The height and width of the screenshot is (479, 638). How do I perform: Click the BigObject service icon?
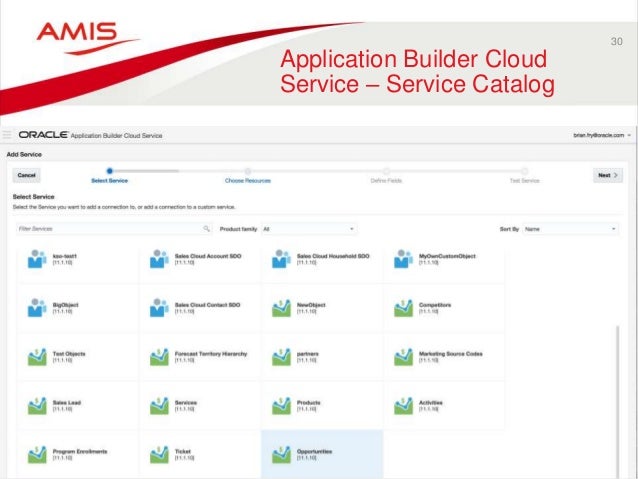[37, 308]
